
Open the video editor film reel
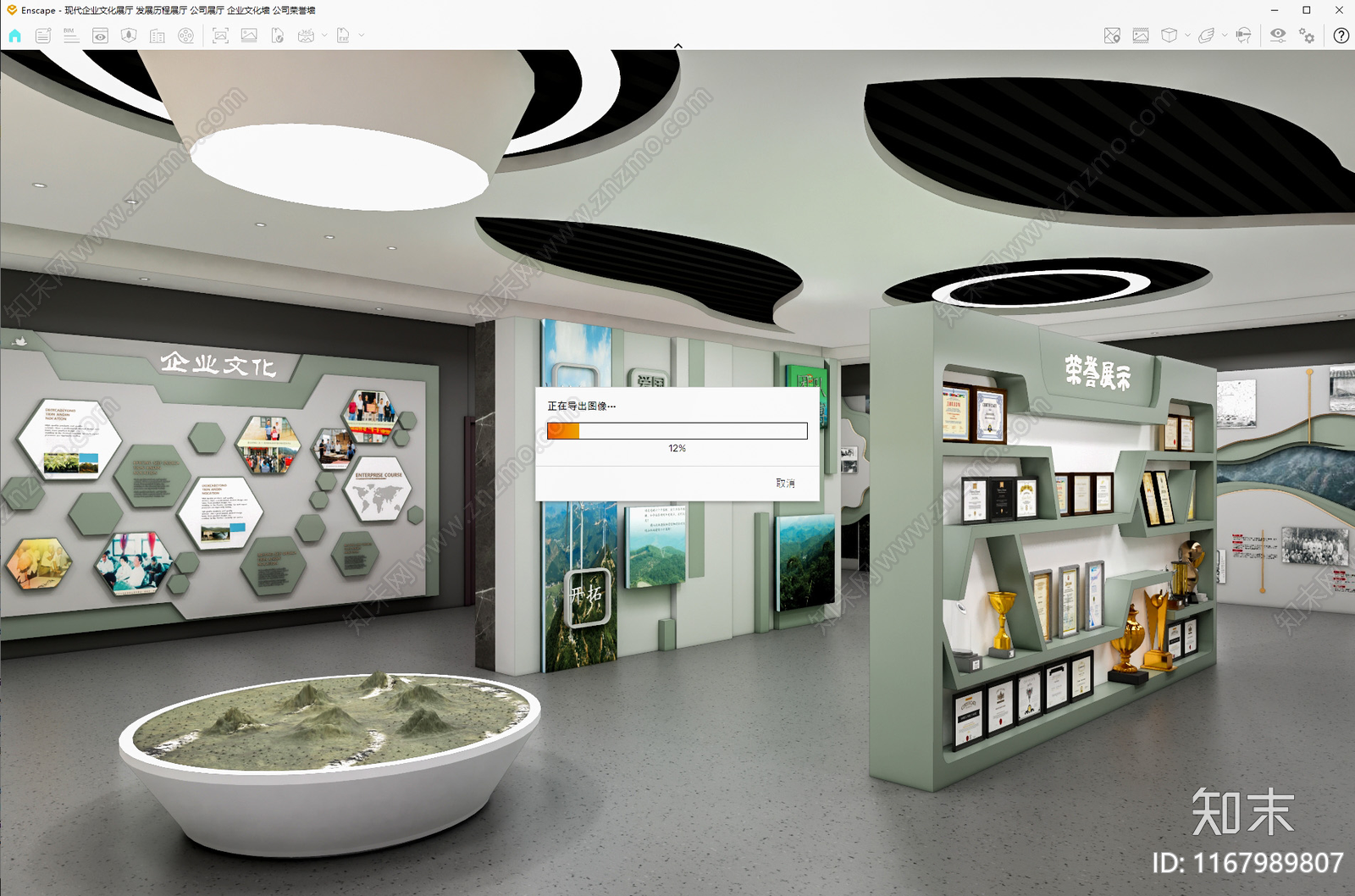point(185,36)
